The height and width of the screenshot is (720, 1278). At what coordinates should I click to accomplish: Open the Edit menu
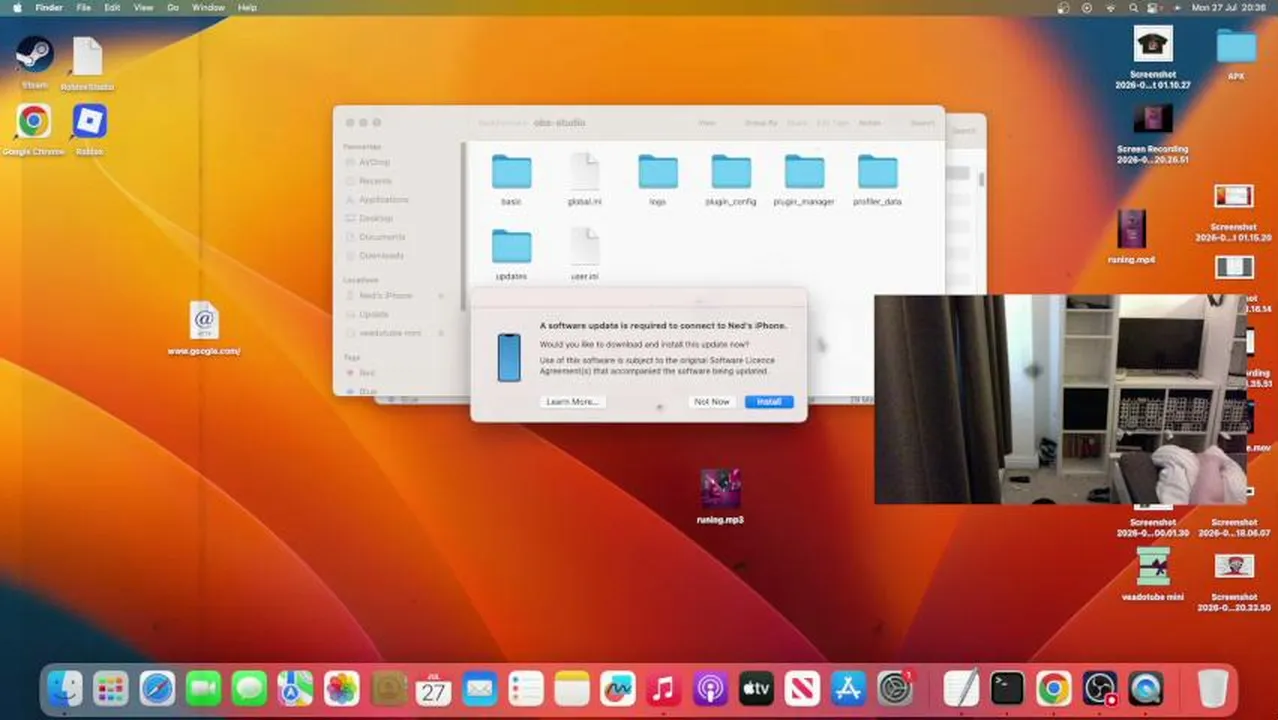click(112, 7)
